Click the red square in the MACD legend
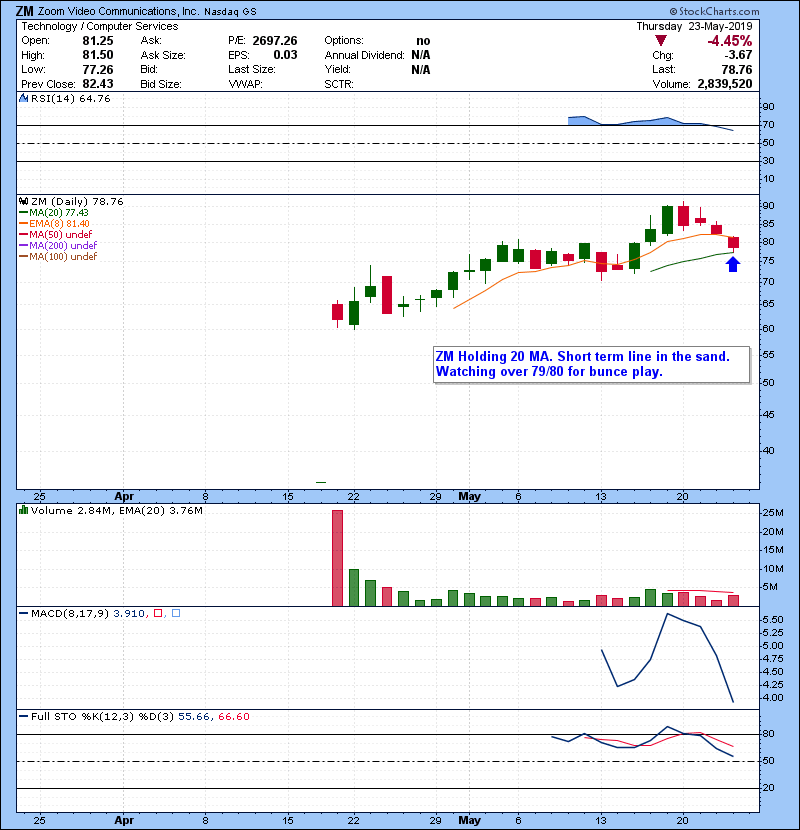This screenshot has height=830, width=800. 158,613
